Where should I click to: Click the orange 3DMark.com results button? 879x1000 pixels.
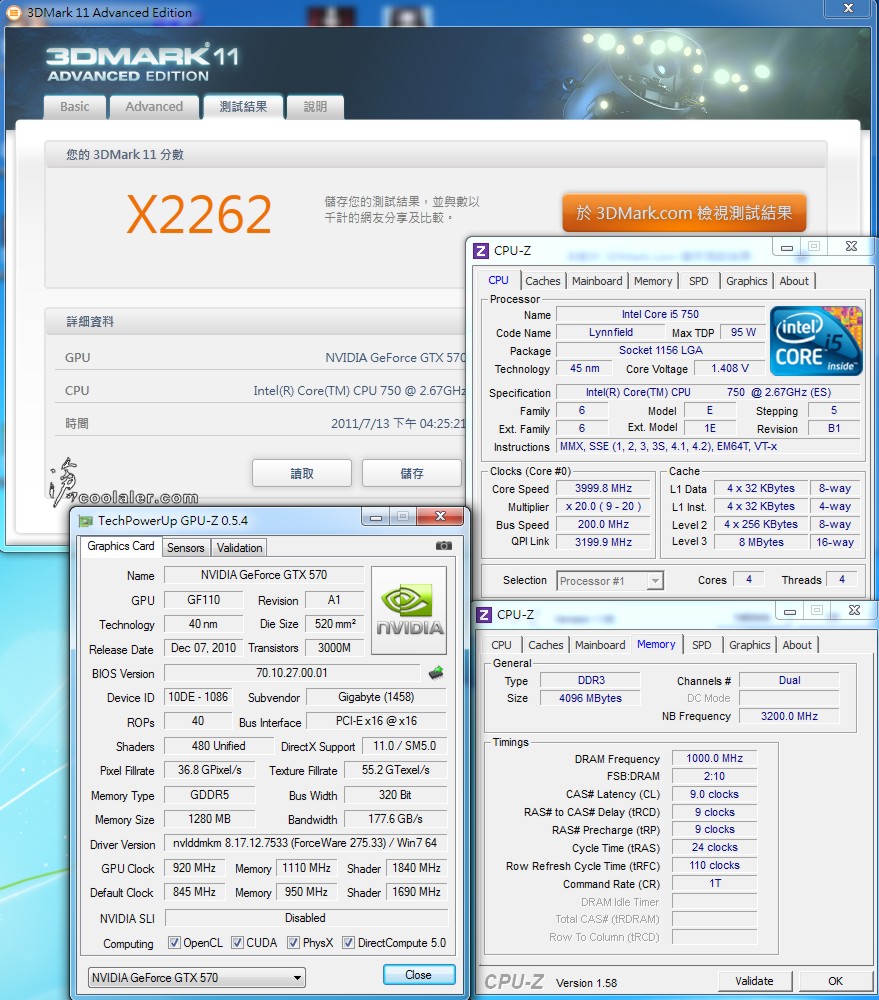[x=684, y=213]
